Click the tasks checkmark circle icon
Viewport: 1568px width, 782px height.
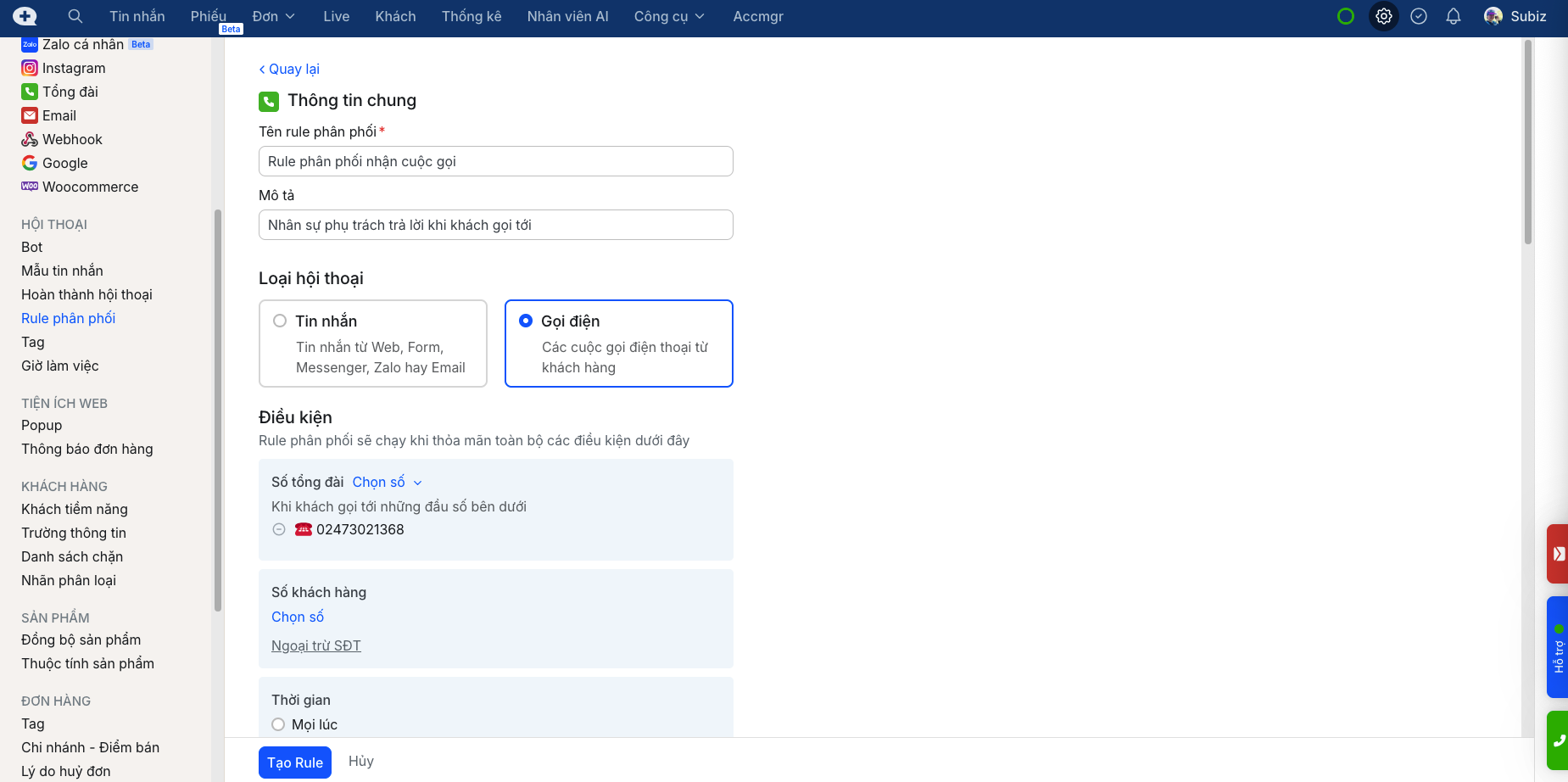tap(1419, 16)
